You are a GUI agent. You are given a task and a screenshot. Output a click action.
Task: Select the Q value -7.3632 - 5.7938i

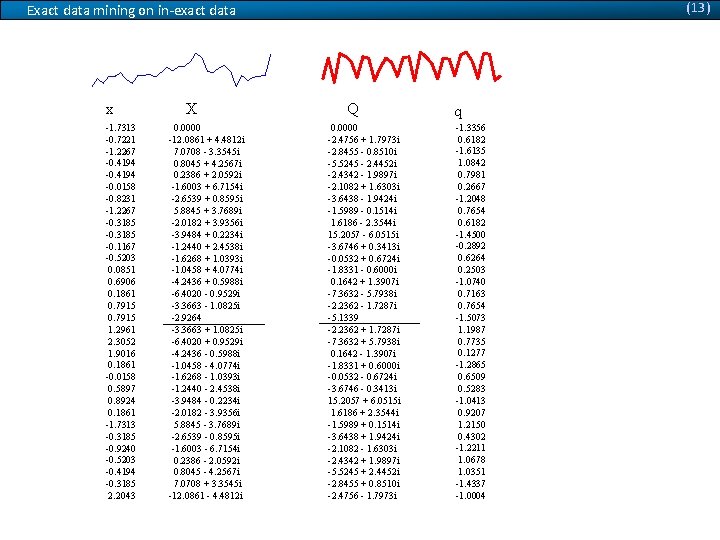(x=362, y=293)
